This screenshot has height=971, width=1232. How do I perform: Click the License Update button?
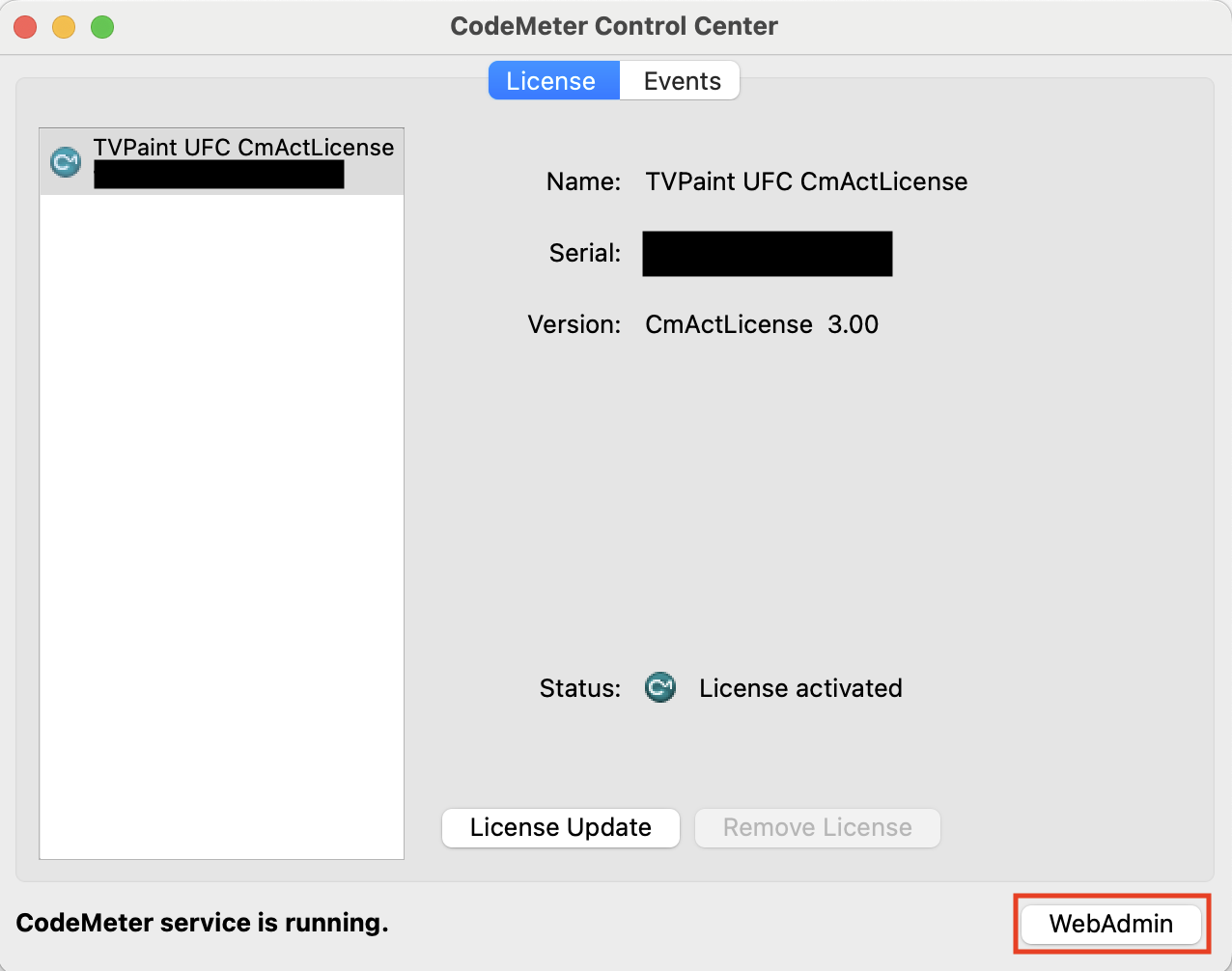coord(561,828)
